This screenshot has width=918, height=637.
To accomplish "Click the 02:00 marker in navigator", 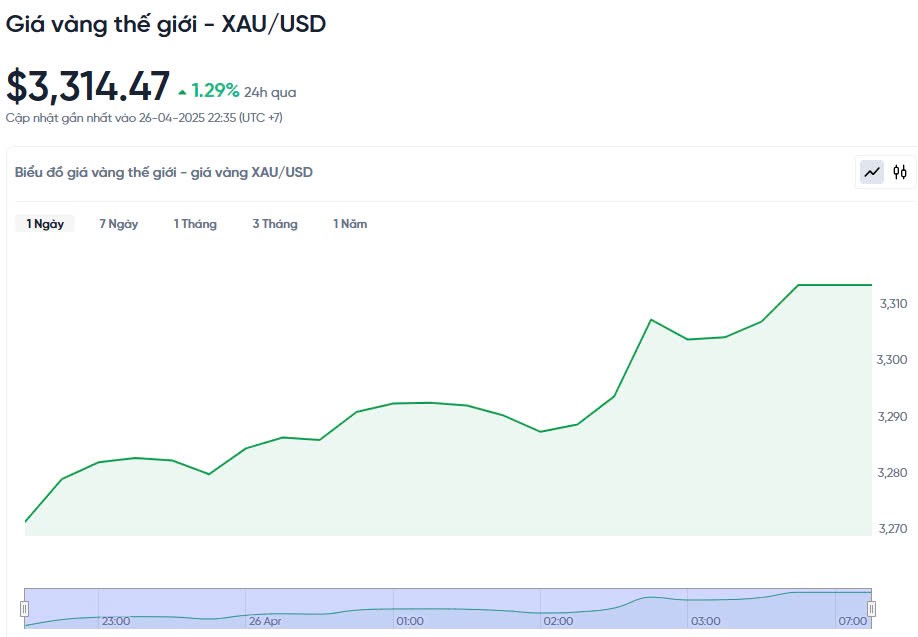I will click(557, 621).
